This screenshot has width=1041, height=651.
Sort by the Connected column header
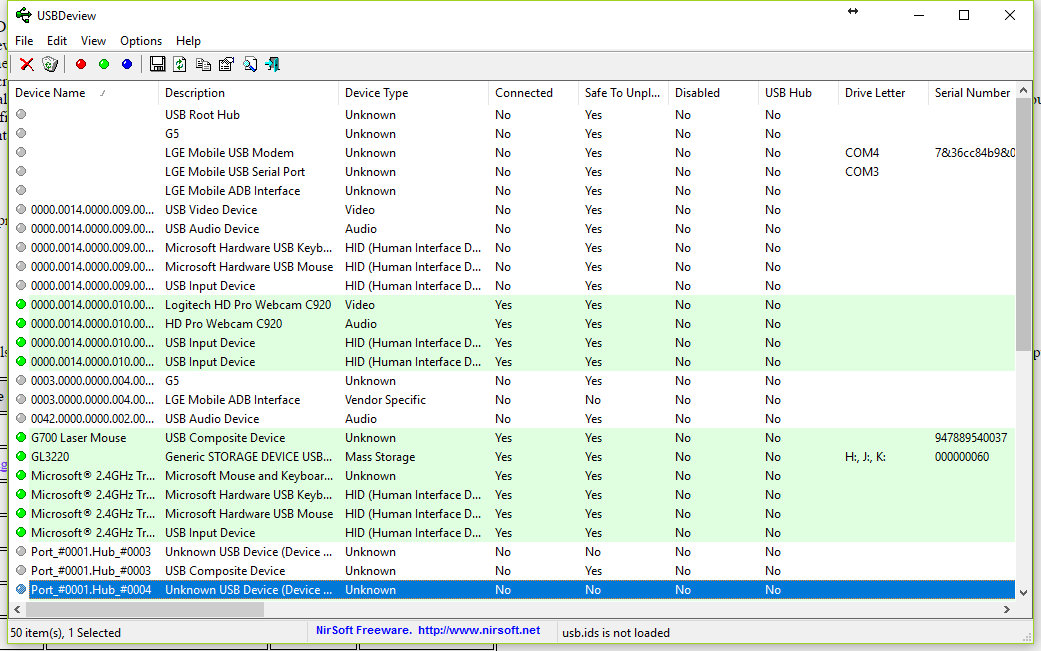tap(534, 93)
